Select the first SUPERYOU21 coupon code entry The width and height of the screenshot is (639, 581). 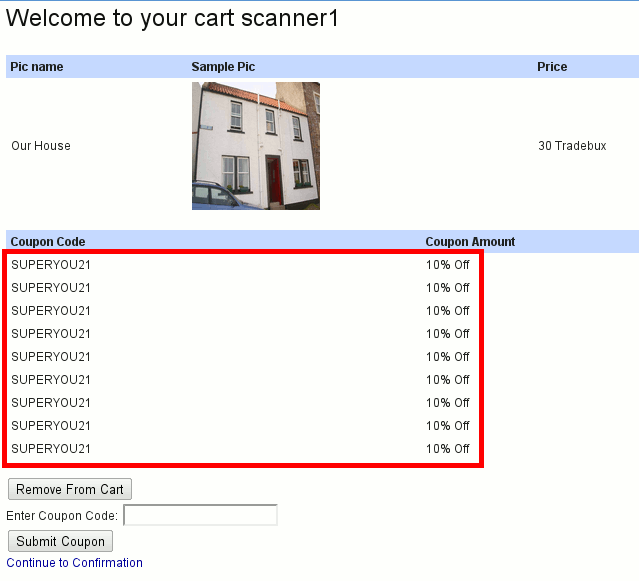tap(51, 265)
